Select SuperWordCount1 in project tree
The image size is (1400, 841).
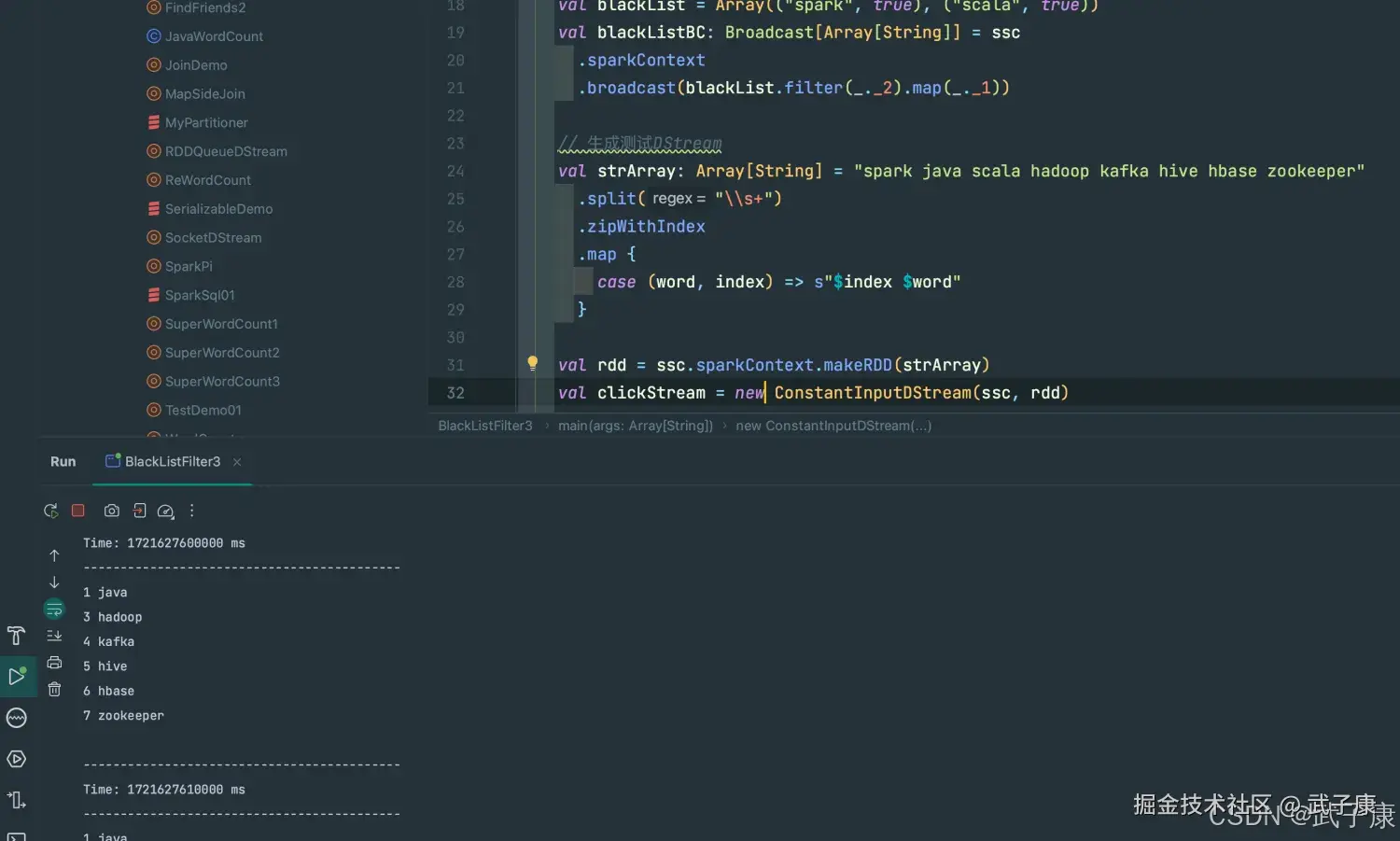coord(221,324)
